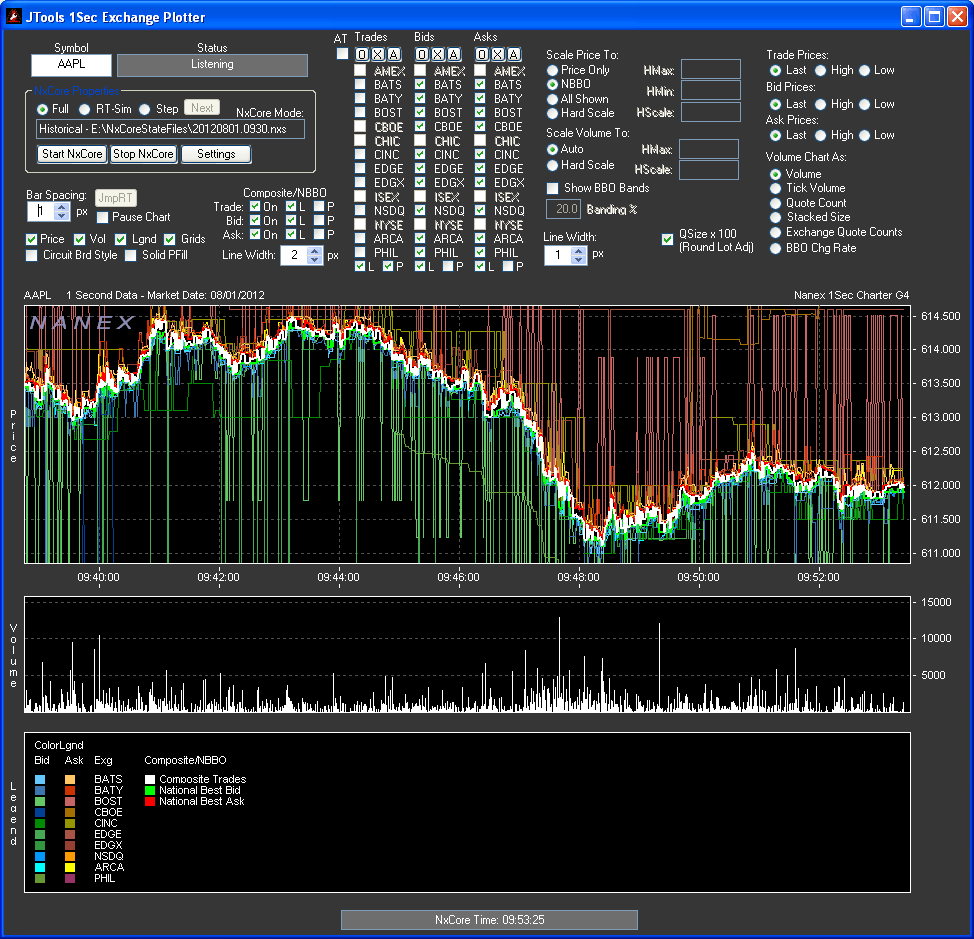Viewport: 974px width, 939px height.
Task: Click the Symbol input field showing AAPL
Action: (x=71, y=65)
